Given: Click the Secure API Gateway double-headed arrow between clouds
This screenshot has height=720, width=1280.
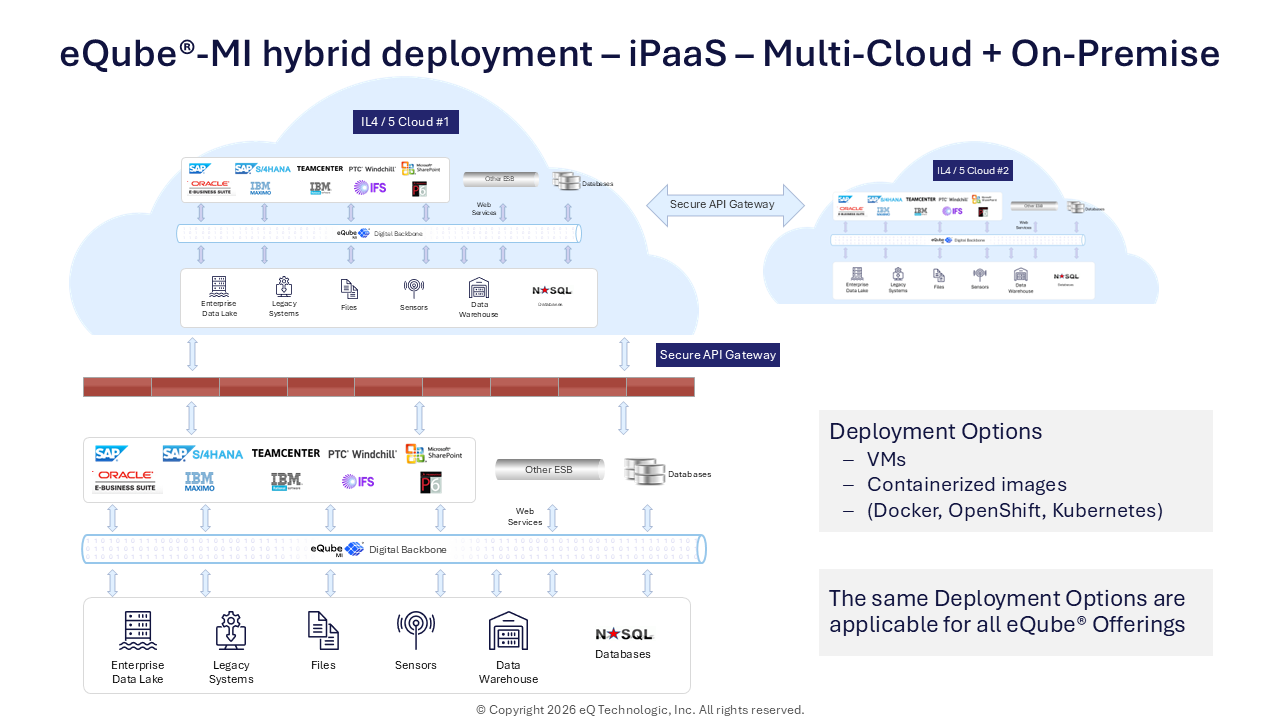Looking at the screenshot, I should 725,205.
